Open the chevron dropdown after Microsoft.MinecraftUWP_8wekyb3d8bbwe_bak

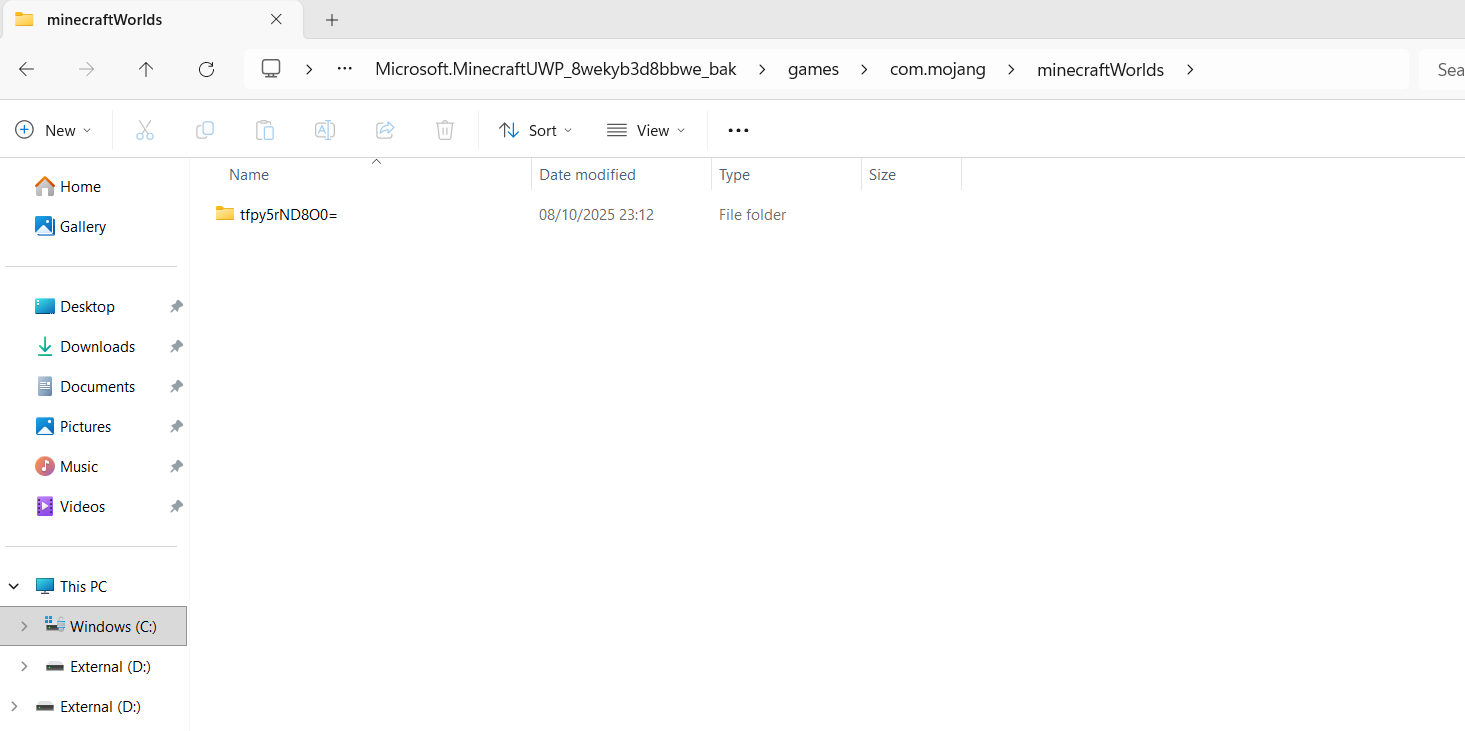coord(763,69)
